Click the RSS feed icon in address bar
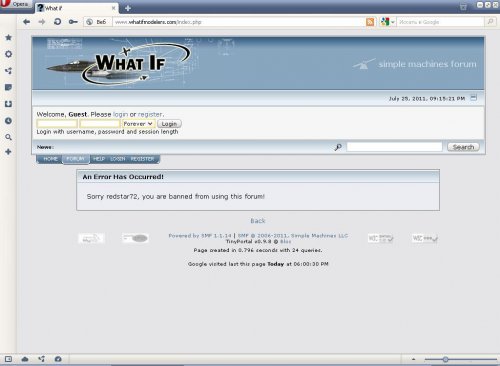 click(x=370, y=22)
